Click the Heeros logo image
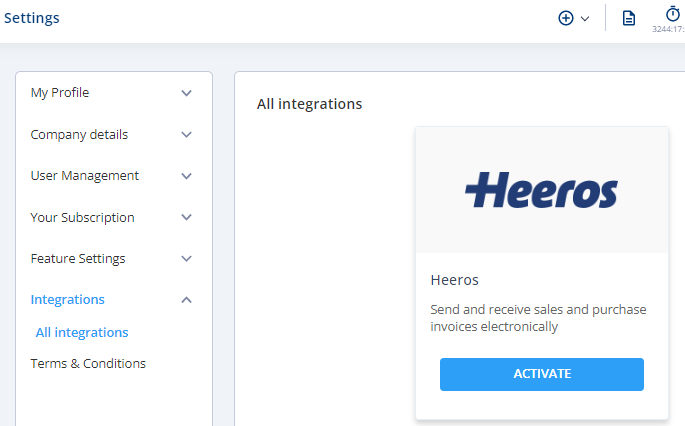The height and width of the screenshot is (426, 685). [x=541, y=190]
